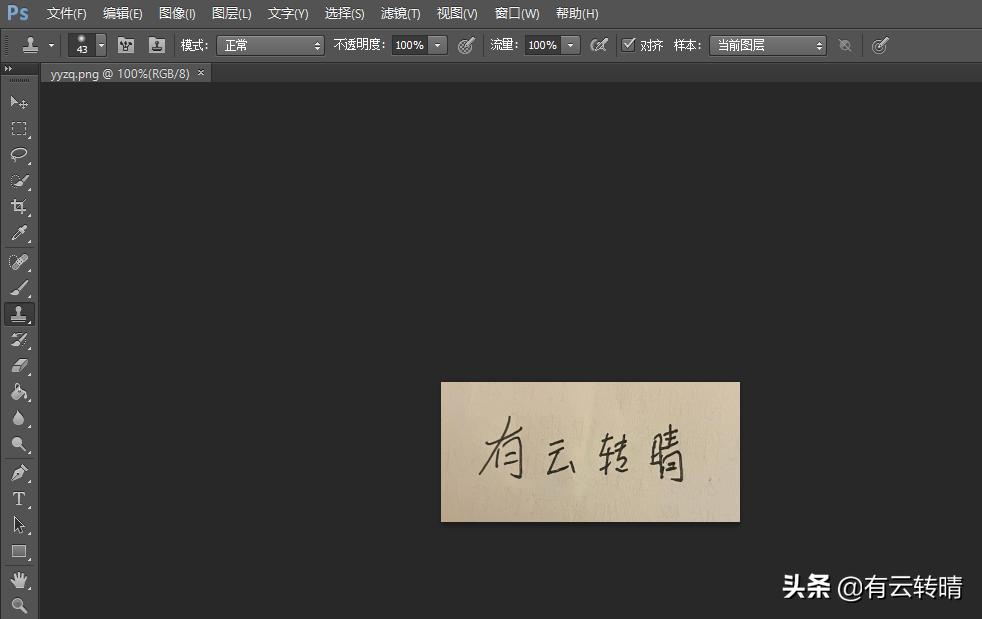Screen dimensions: 982x619
Task: Toggle tablet pressure for opacity
Action: click(x=466, y=45)
